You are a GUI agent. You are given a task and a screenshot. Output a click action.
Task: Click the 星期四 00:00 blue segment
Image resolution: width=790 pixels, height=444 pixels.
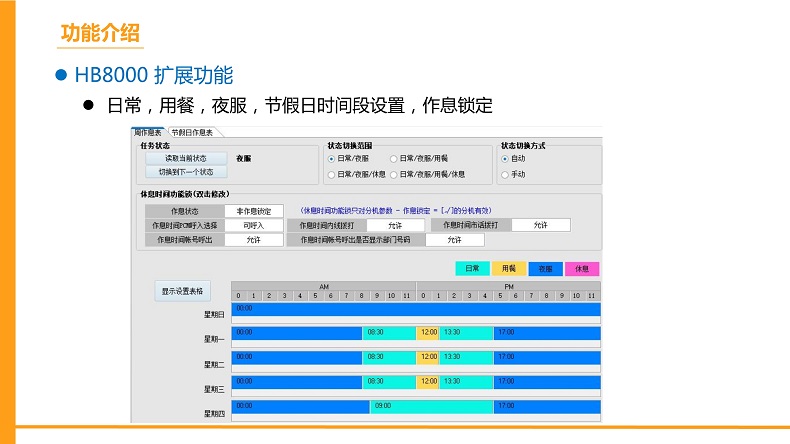point(301,407)
